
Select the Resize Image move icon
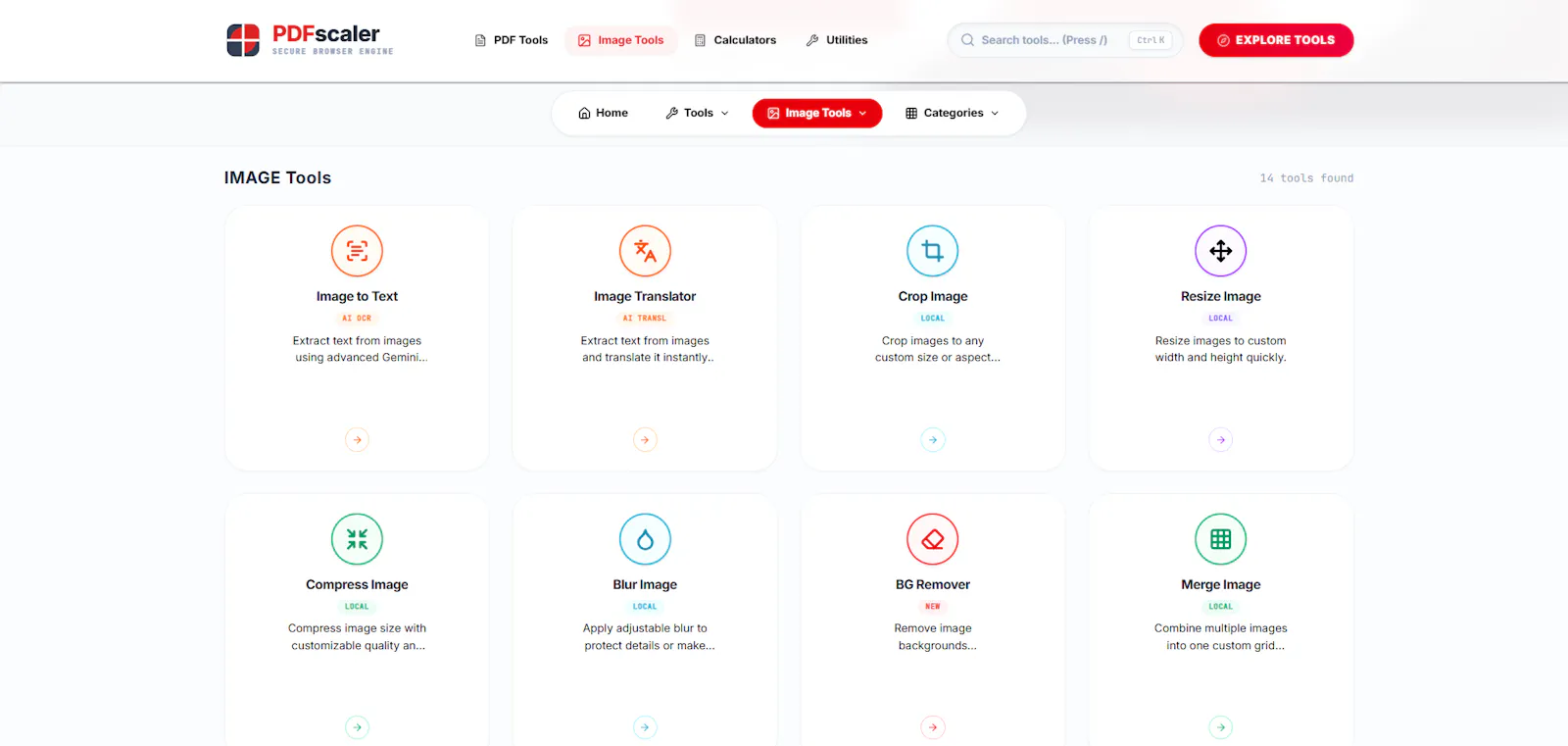[1221, 251]
